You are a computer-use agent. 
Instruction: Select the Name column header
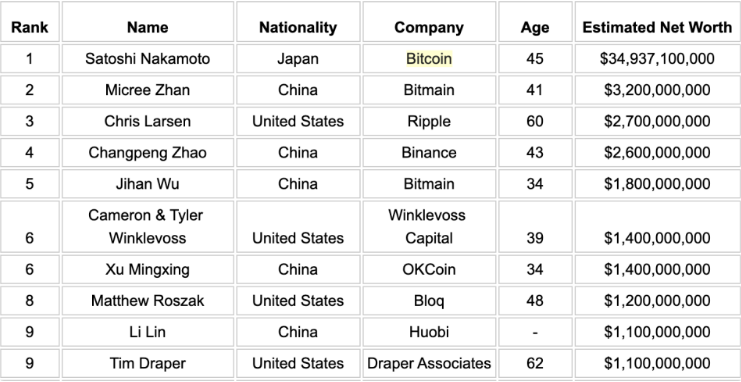(147, 27)
